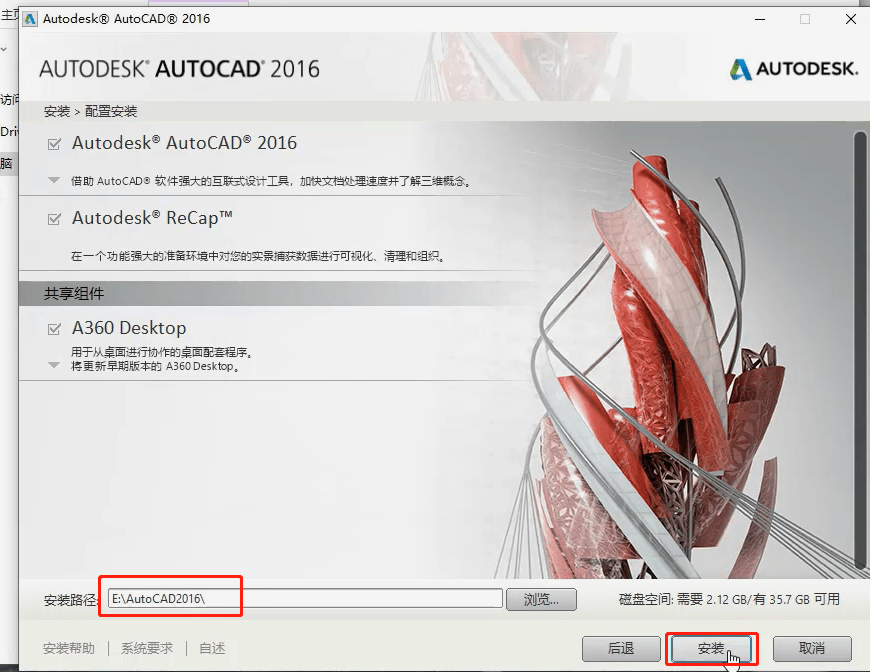Screen dimensions: 870x672
Task: Click the A360 Desktop product title
Action: (129, 328)
